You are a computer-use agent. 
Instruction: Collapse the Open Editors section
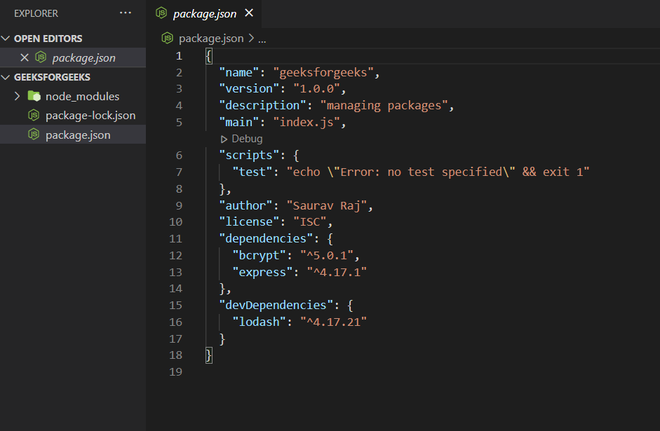pos(6,38)
